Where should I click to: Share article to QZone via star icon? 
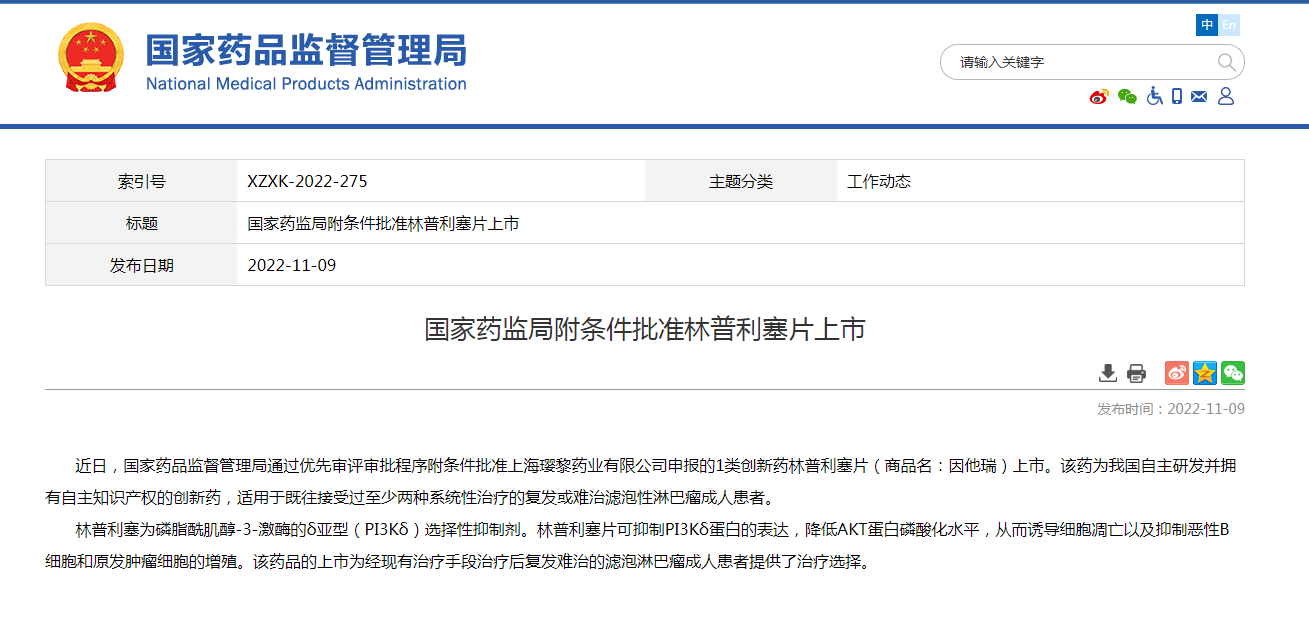[x=1205, y=373]
